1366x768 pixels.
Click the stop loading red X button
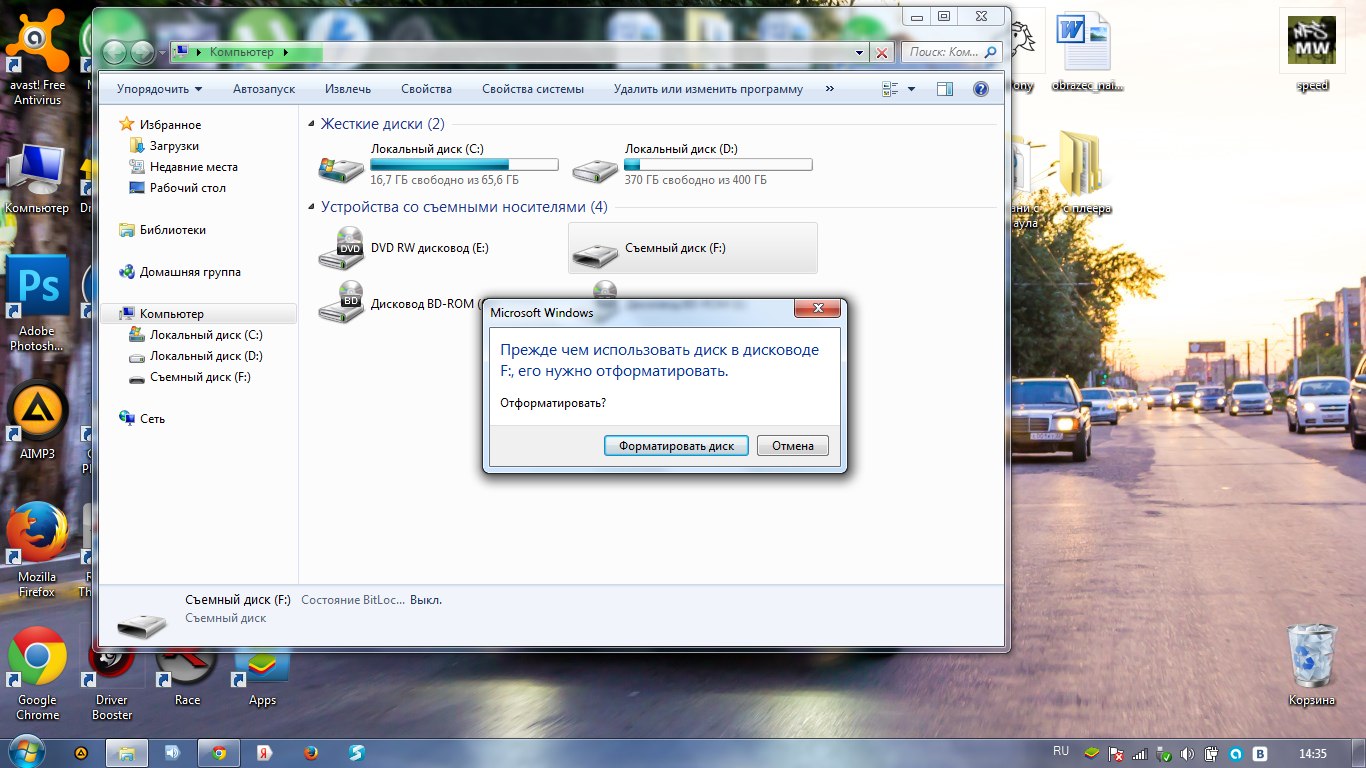[x=882, y=53]
